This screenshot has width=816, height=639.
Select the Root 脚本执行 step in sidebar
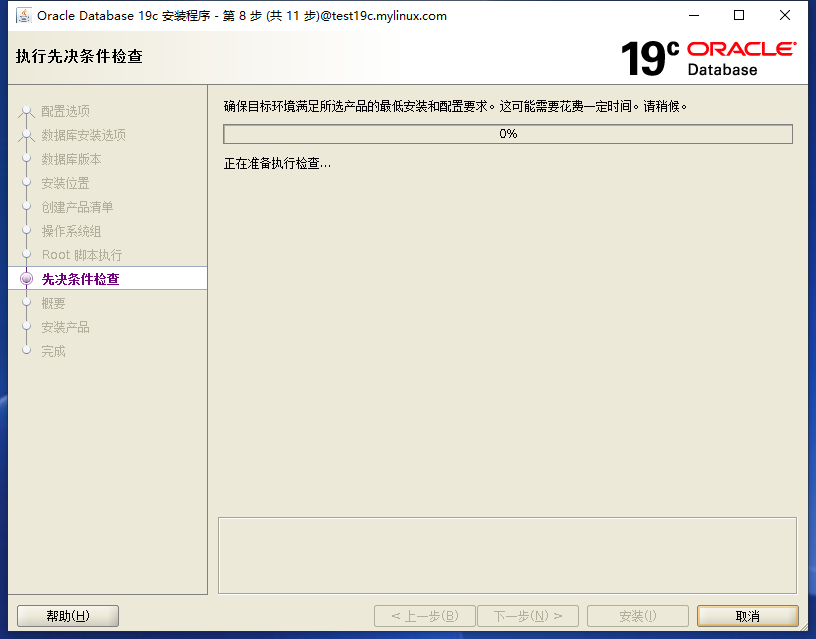point(82,255)
